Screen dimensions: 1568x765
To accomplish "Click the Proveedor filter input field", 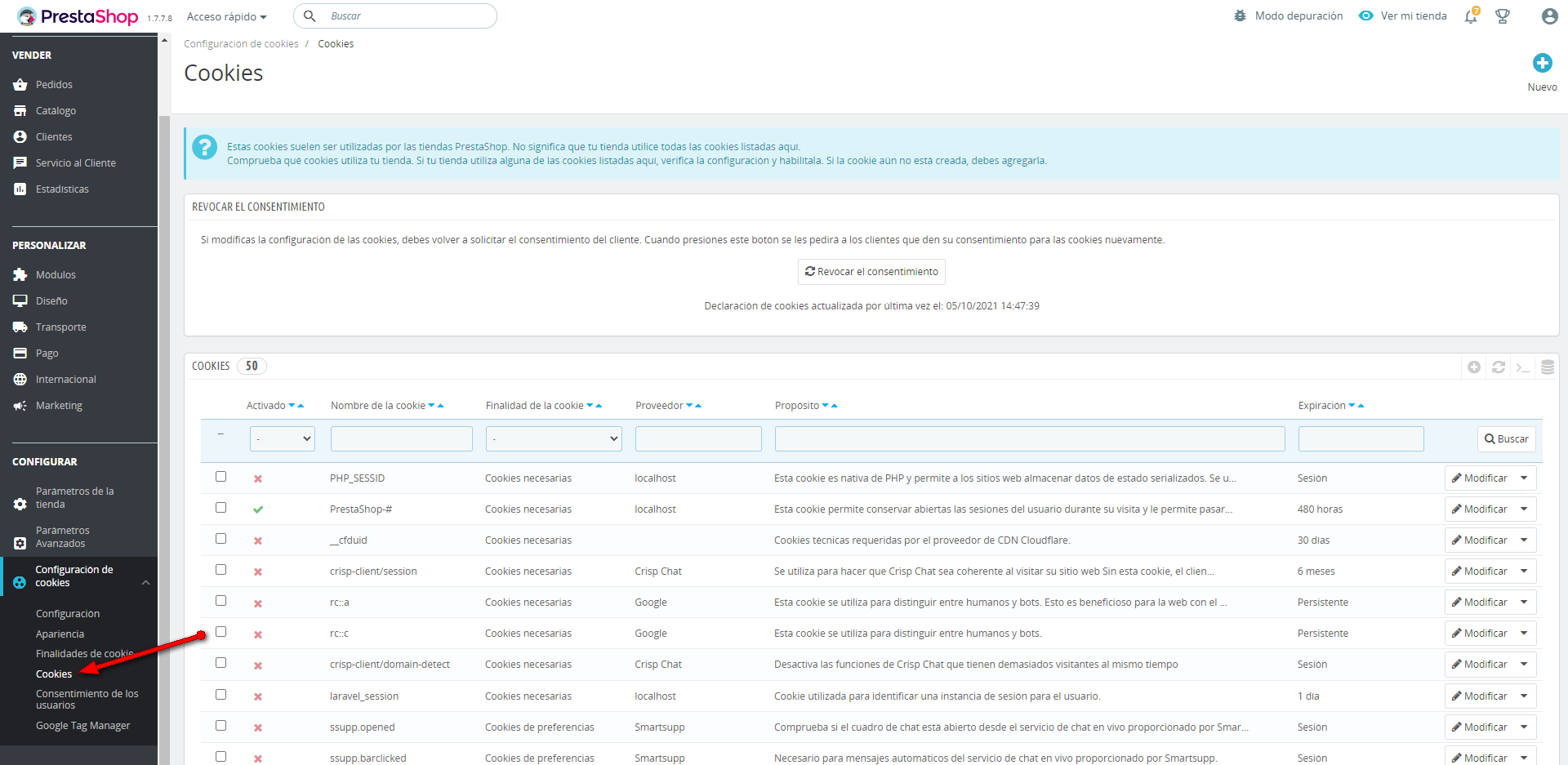I will tap(698, 439).
